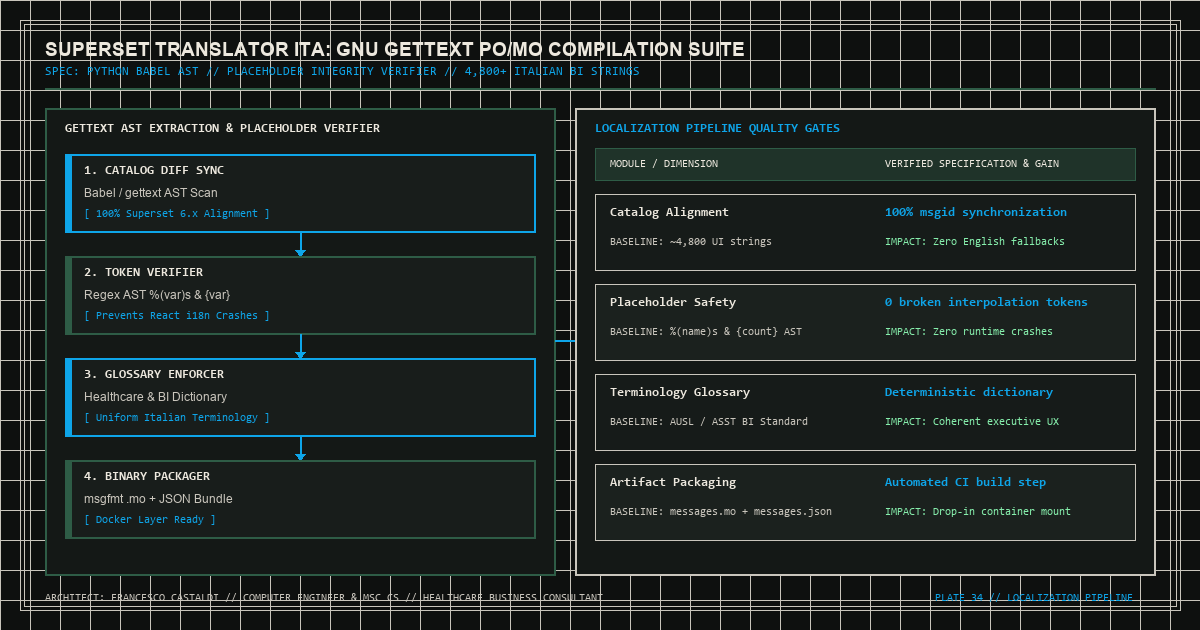Select the 'Artifact Packaging' row title
Screen dimensions: 1200x630
click(673, 482)
